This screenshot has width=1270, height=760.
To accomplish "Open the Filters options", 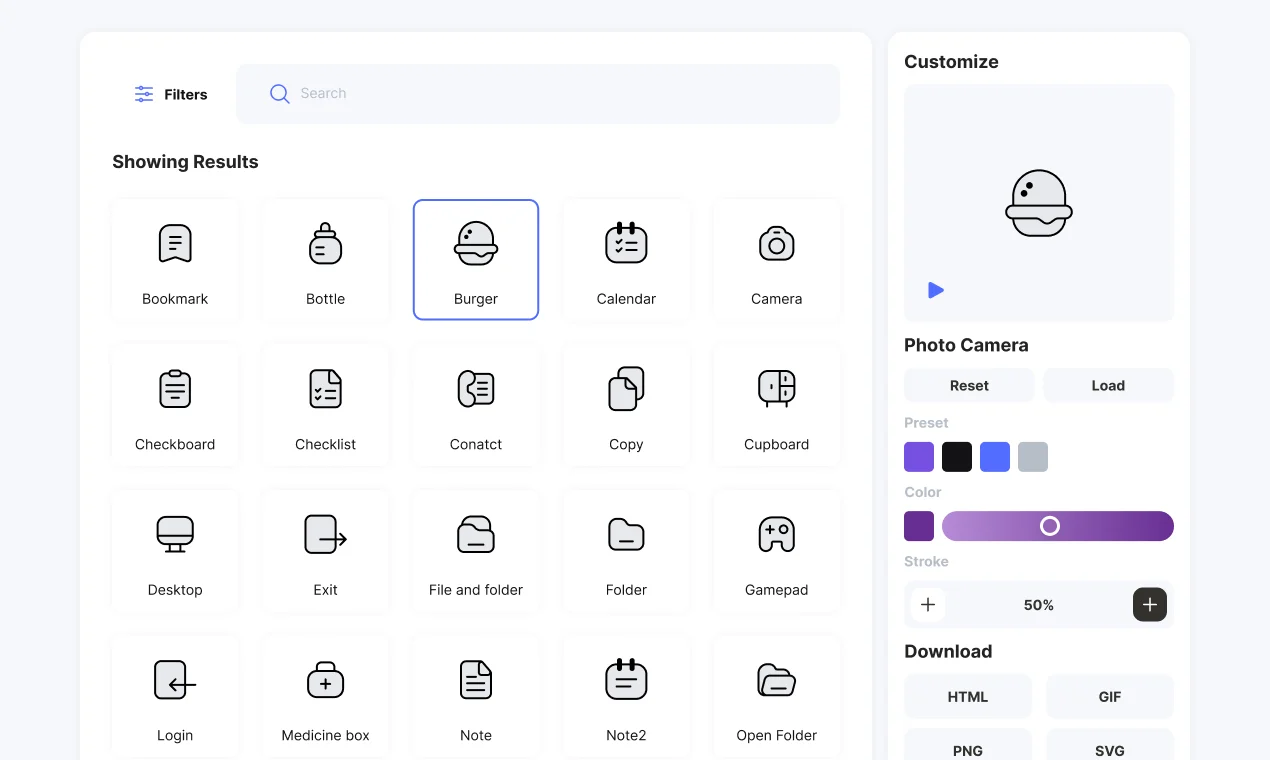I will click(x=170, y=94).
